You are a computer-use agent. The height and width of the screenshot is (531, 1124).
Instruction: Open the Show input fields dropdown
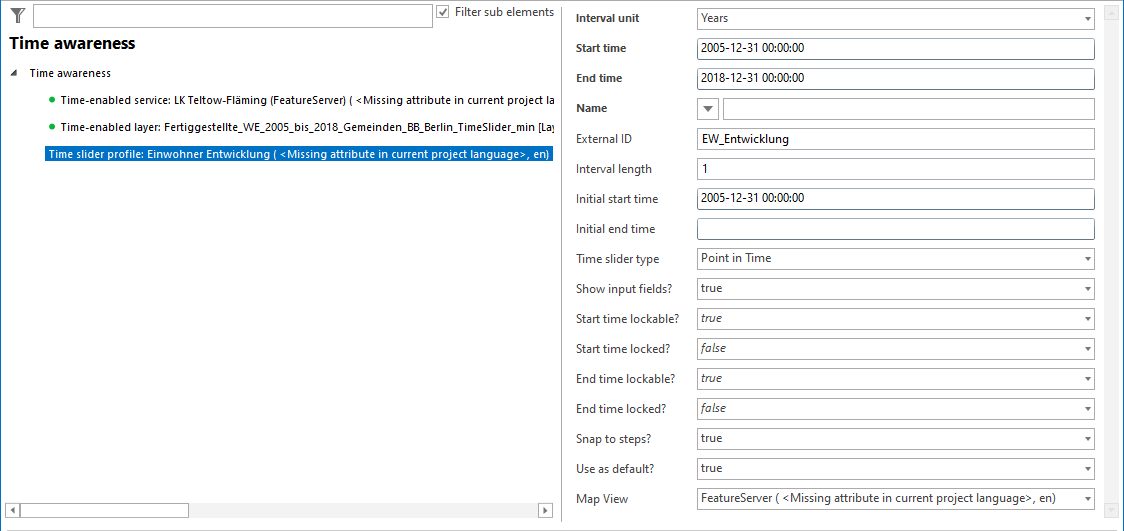coord(895,289)
